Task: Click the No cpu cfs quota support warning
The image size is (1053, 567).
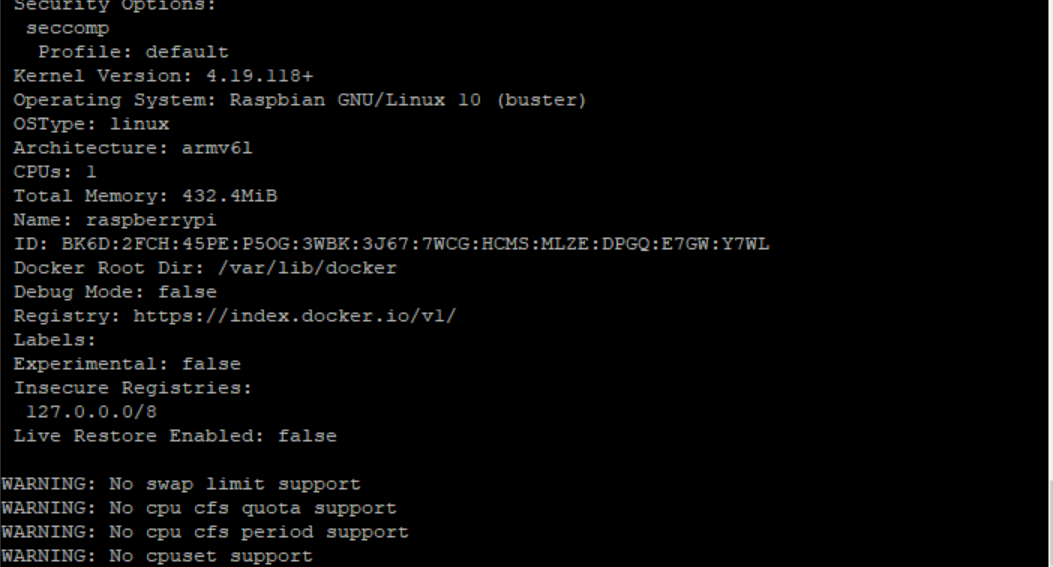Action: pyautogui.click(x=199, y=509)
